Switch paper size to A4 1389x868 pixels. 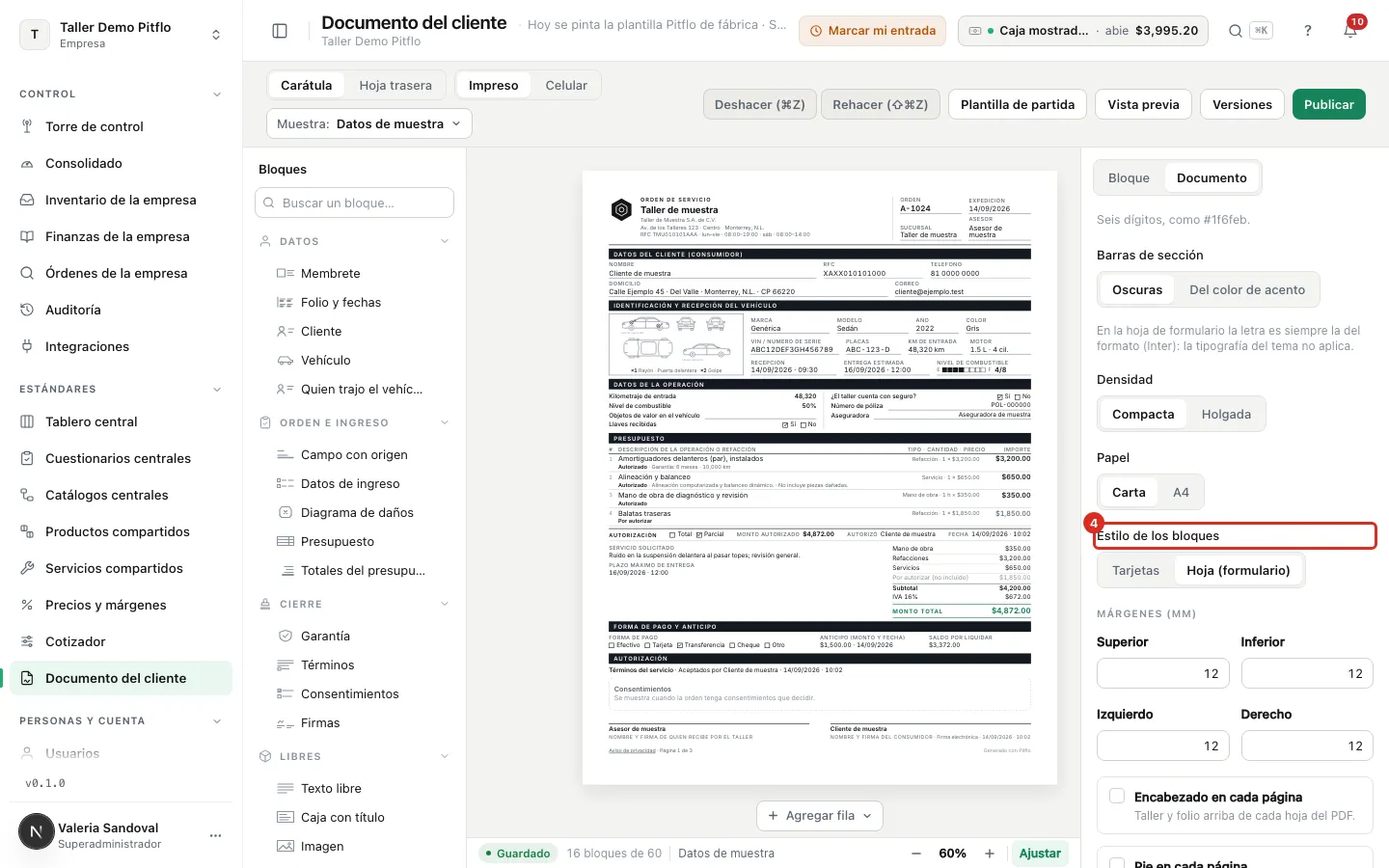(x=1181, y=492)
